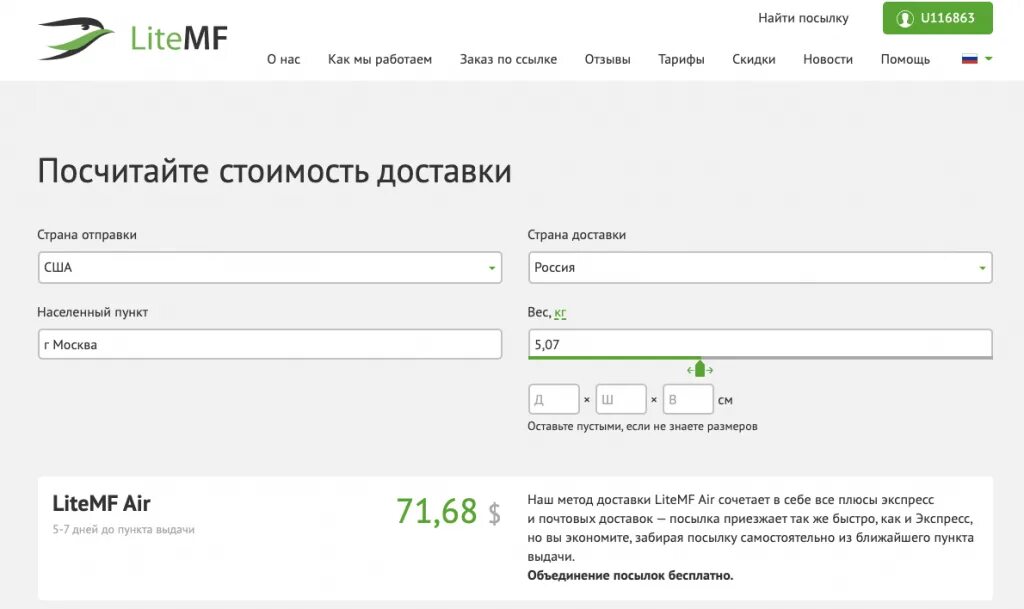Click the 'LiteMF Air' delivery method title
Screen dimensions: 1024x609
point(101,503)
